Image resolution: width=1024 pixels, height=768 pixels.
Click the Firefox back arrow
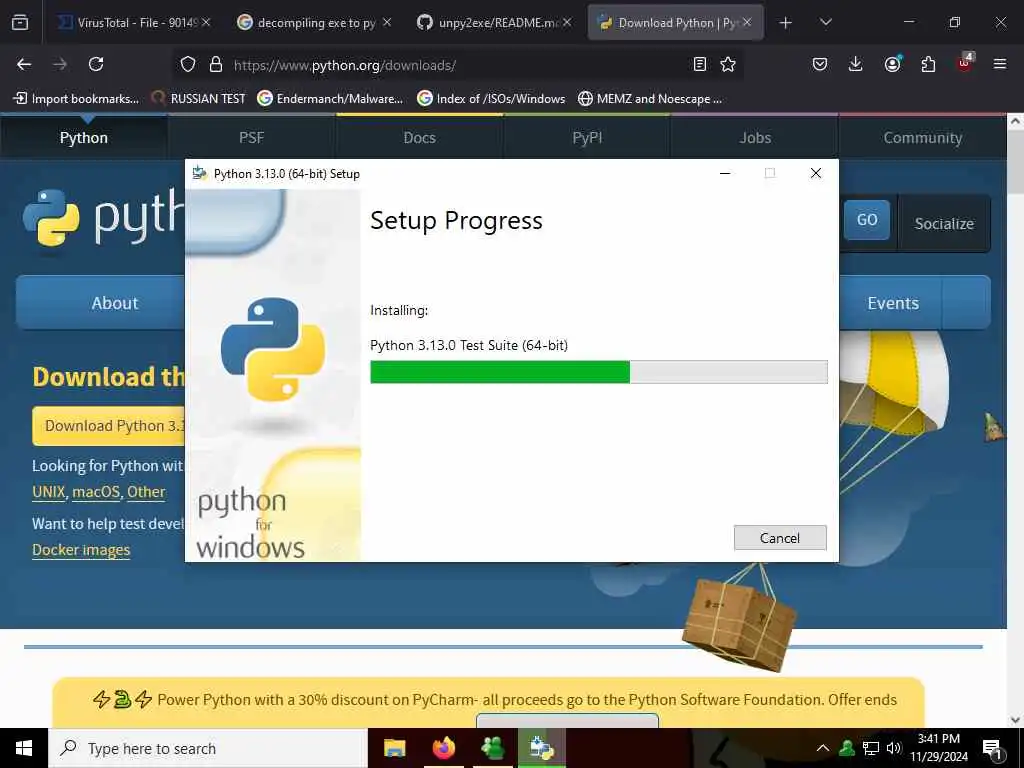click(x=24, y=64)
